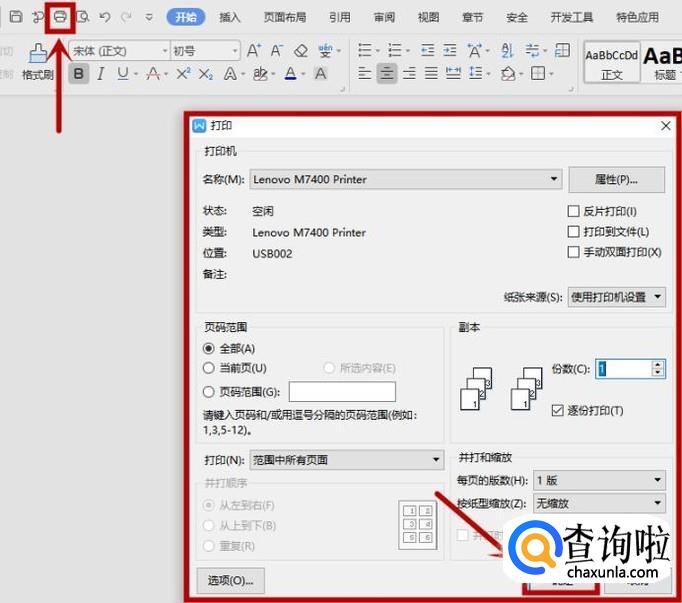Click the Save icon in the toolbar
Screen dimensions: 682x603
(15, 17)
